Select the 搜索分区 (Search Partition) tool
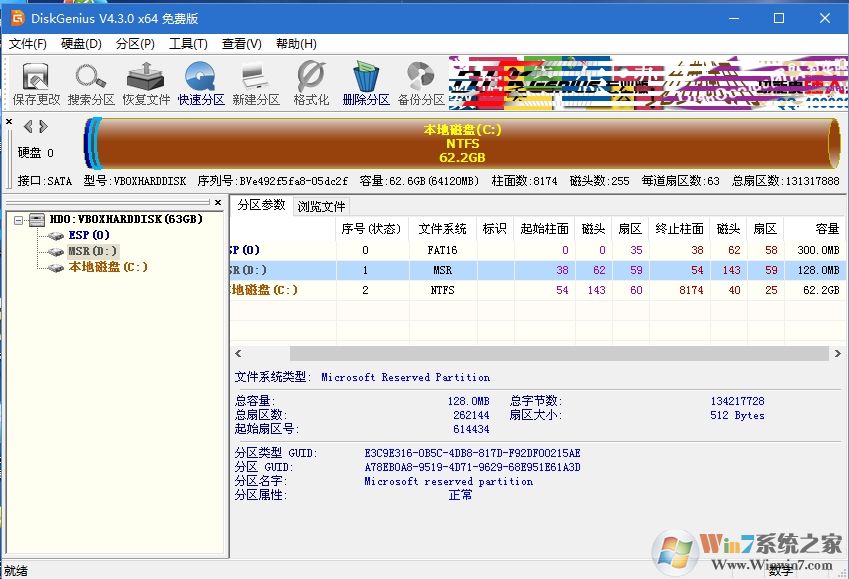This screenshot has height=579, width=849. click(x=90, y=81)
